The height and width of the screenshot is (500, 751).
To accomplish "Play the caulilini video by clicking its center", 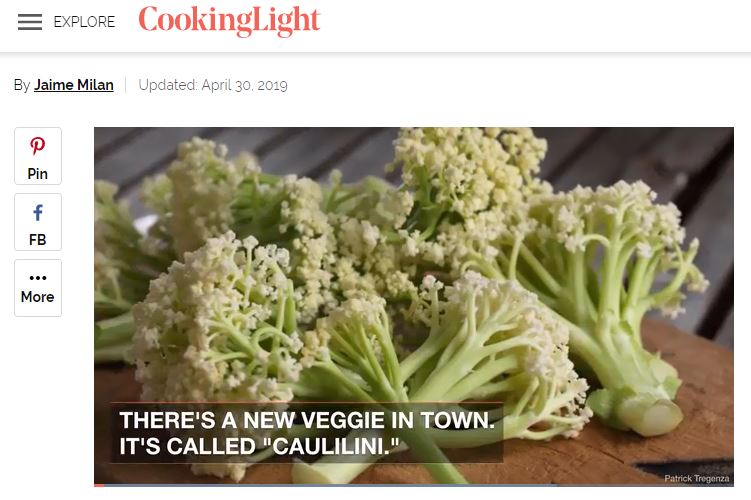I will [x=414, y=307].
